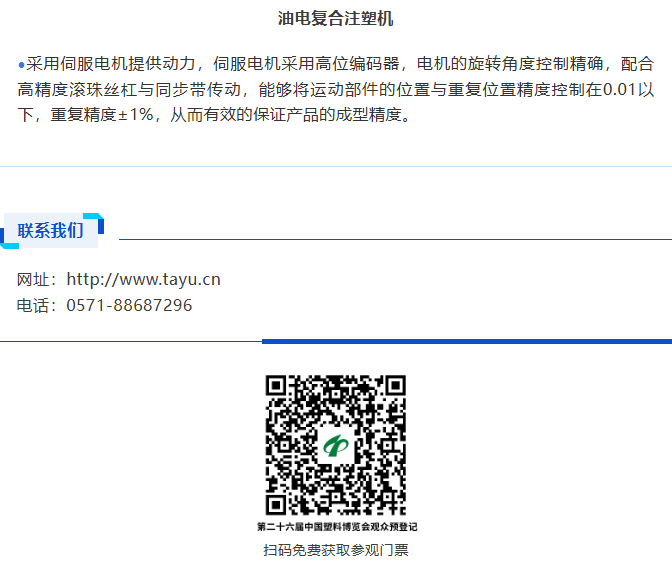Click the 联系我们 section header

click(51, 231)
